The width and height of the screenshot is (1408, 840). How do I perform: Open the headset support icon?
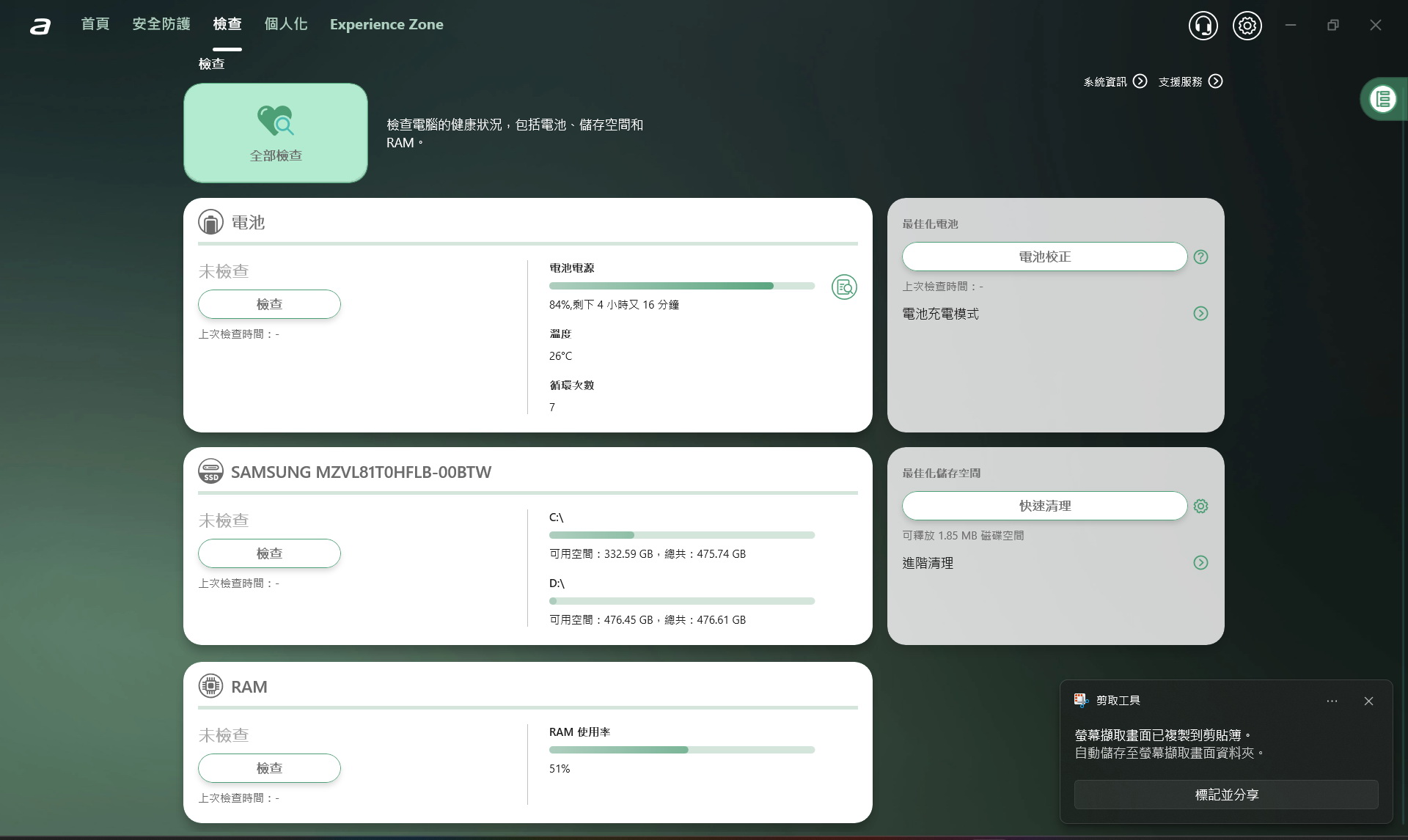tap(1203, 26)
